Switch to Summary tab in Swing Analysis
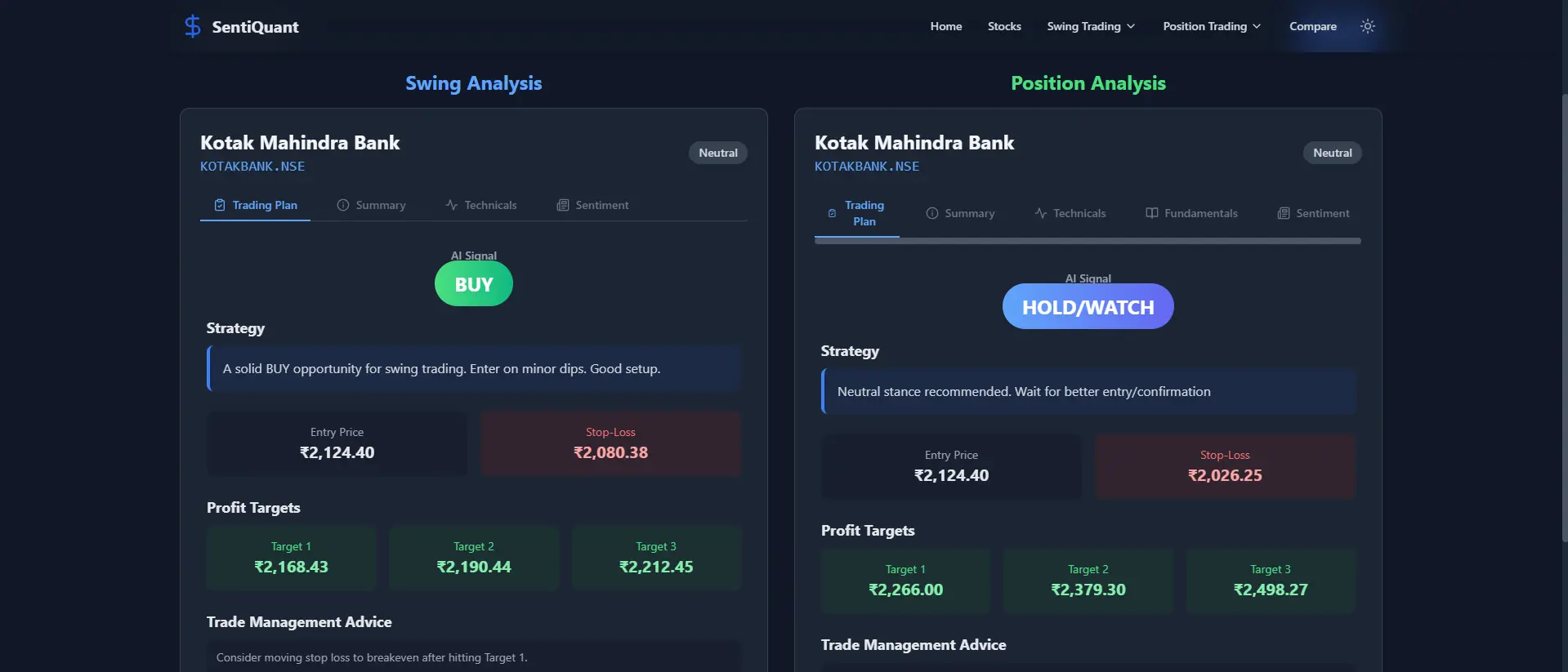 (371, 205)
